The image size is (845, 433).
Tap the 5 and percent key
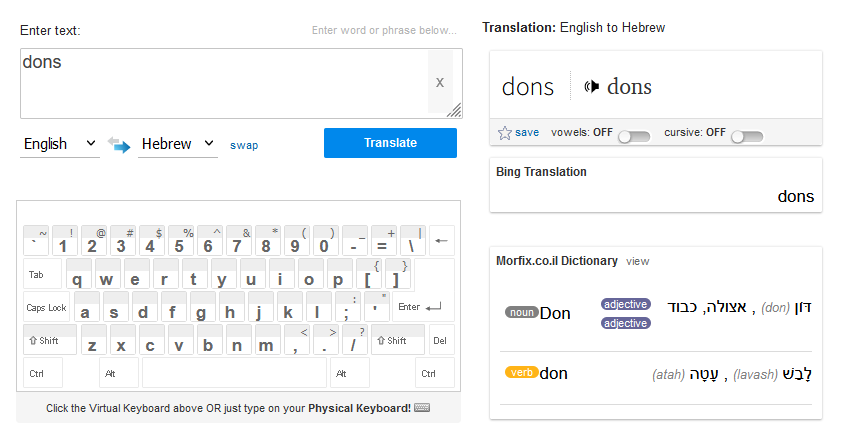point(181,240)
